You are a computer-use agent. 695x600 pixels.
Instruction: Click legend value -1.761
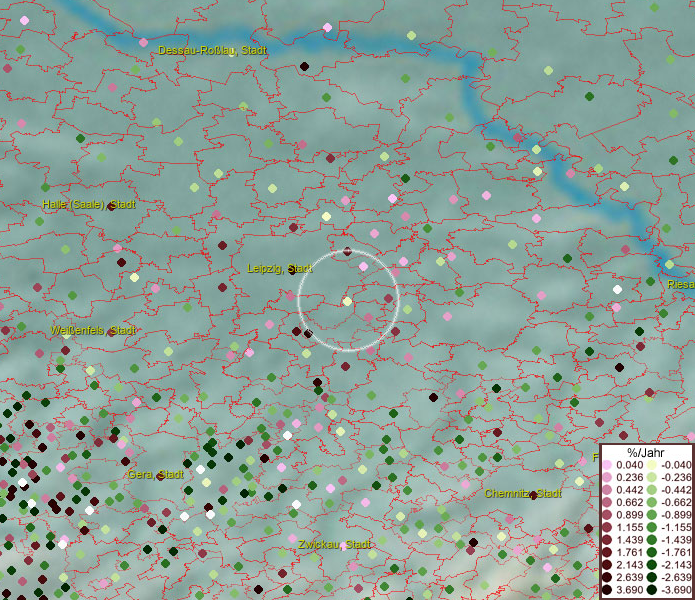coord(676,553)
